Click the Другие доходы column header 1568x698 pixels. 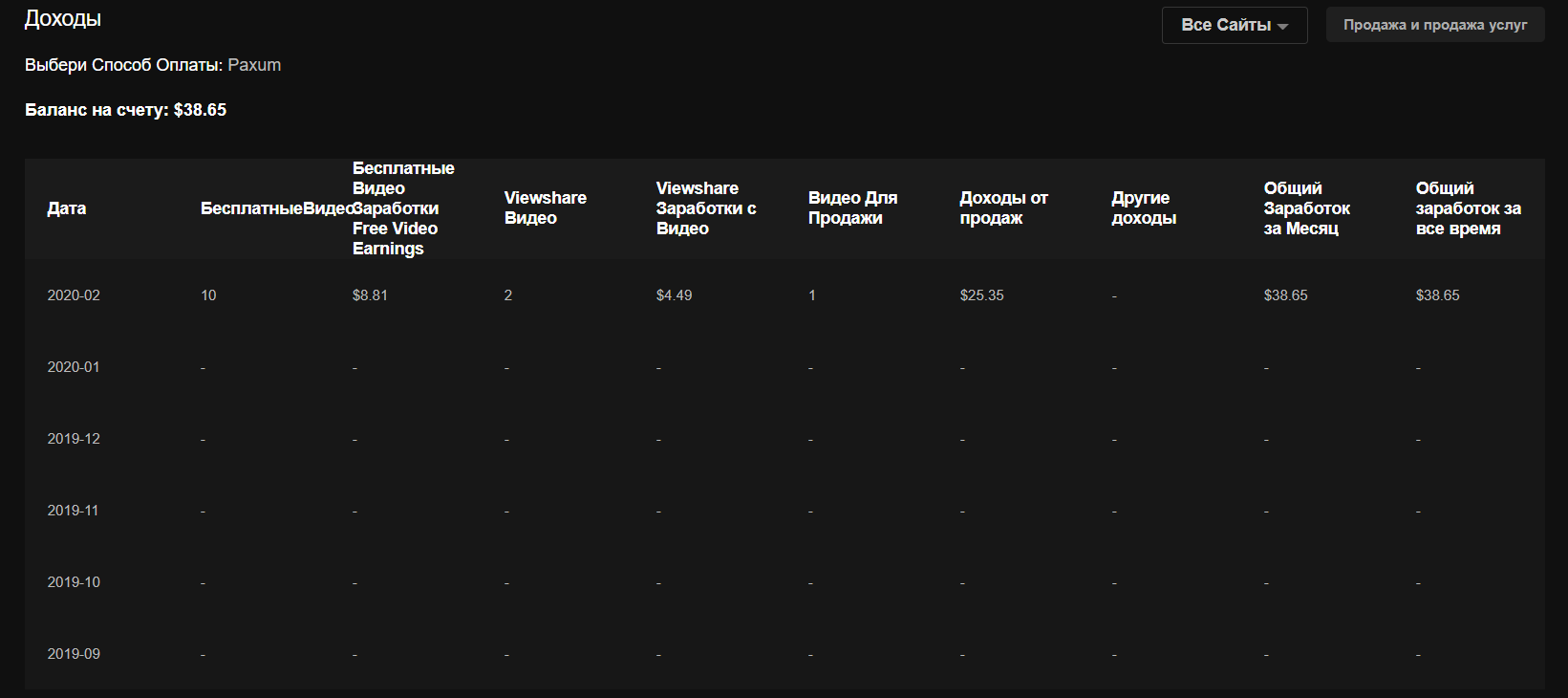[x=1143, y=208]
